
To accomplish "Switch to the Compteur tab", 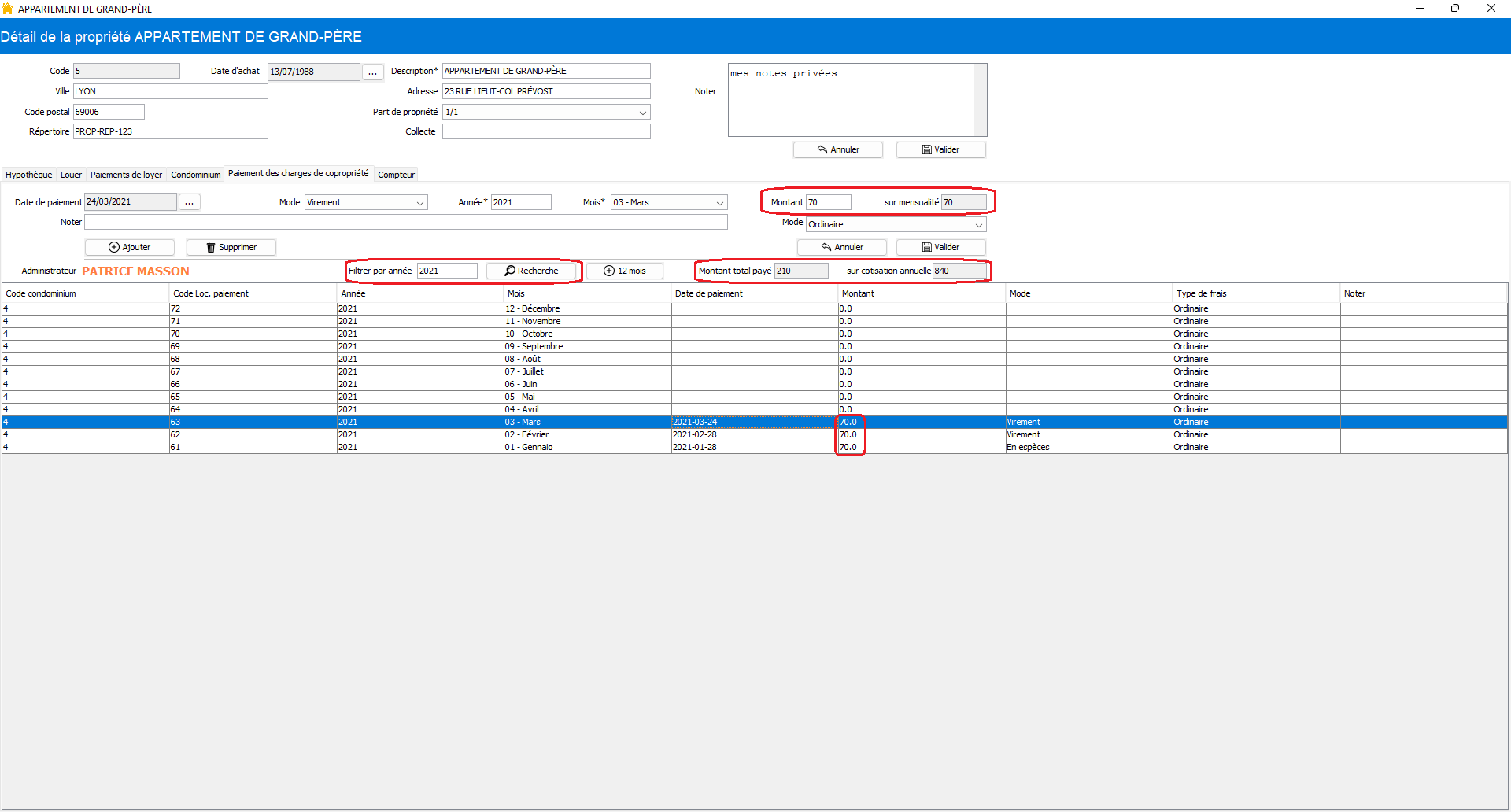I will (x=396, y=175).
